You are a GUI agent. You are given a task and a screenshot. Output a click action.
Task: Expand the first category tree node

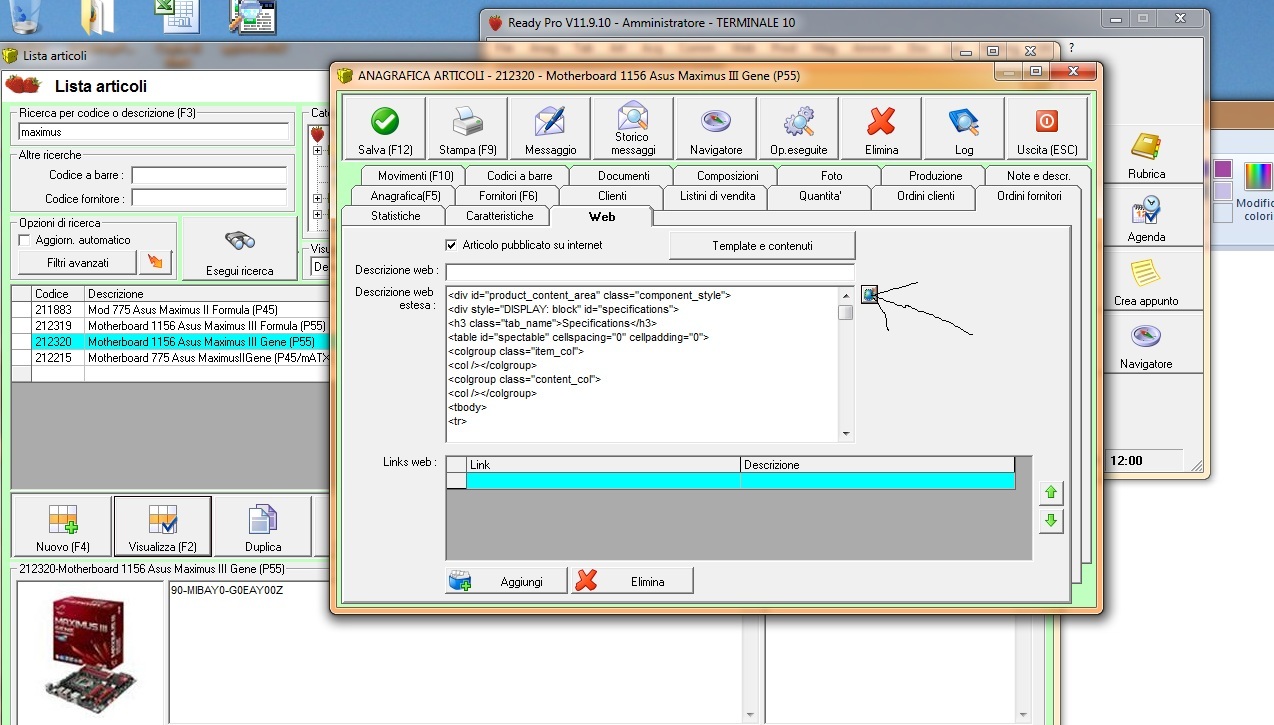pos(318,151)
